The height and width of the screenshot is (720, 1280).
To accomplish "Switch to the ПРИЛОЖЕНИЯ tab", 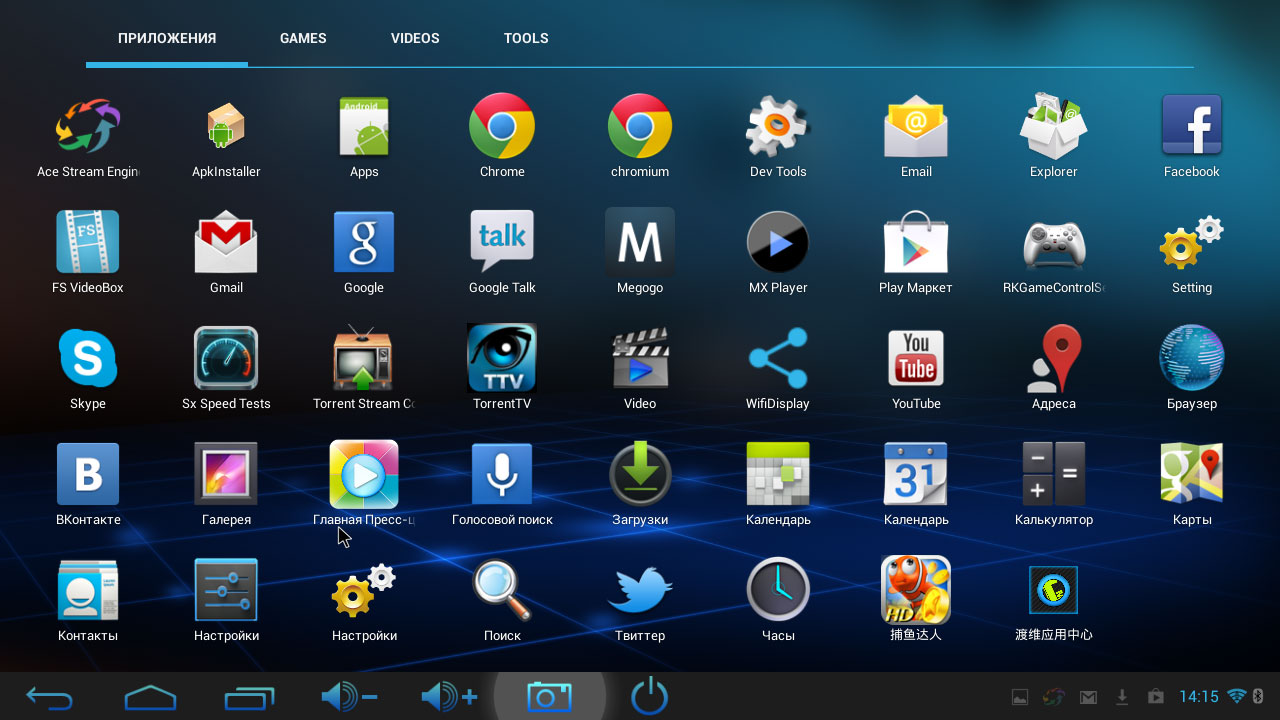I will 167,38.
